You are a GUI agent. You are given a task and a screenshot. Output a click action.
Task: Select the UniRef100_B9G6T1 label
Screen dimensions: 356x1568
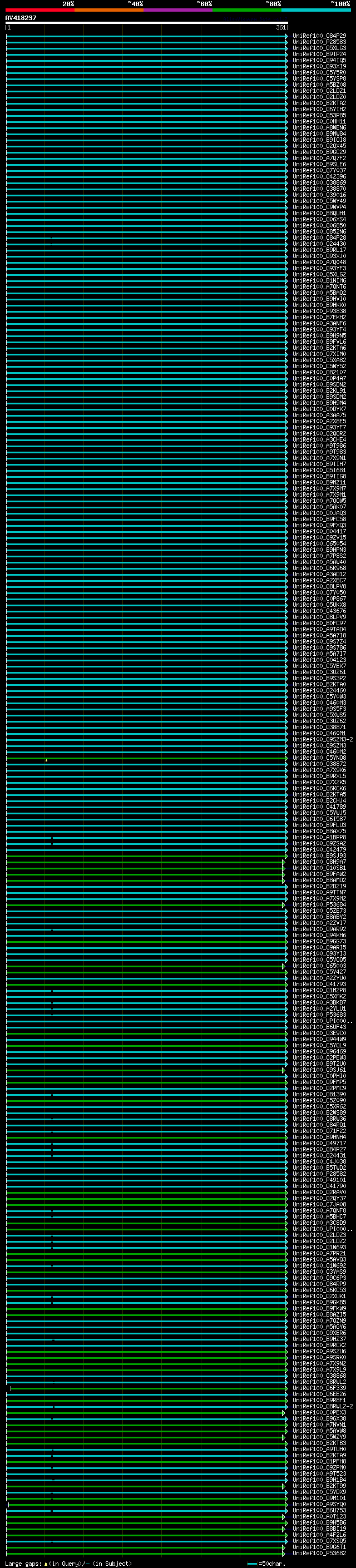[x=319, y=1547]
